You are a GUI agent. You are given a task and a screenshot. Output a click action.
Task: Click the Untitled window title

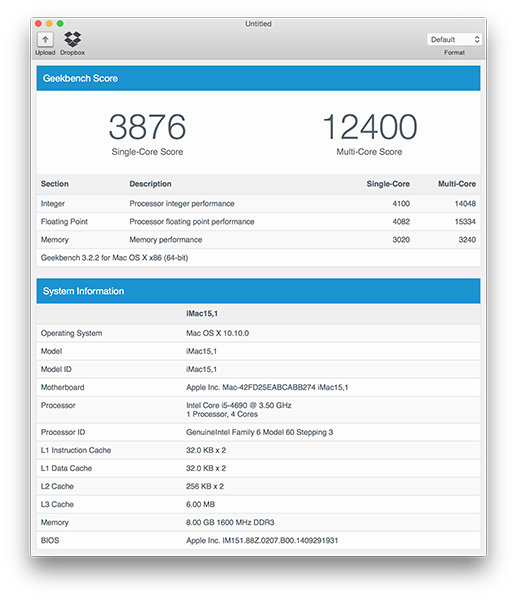[258, 24]
